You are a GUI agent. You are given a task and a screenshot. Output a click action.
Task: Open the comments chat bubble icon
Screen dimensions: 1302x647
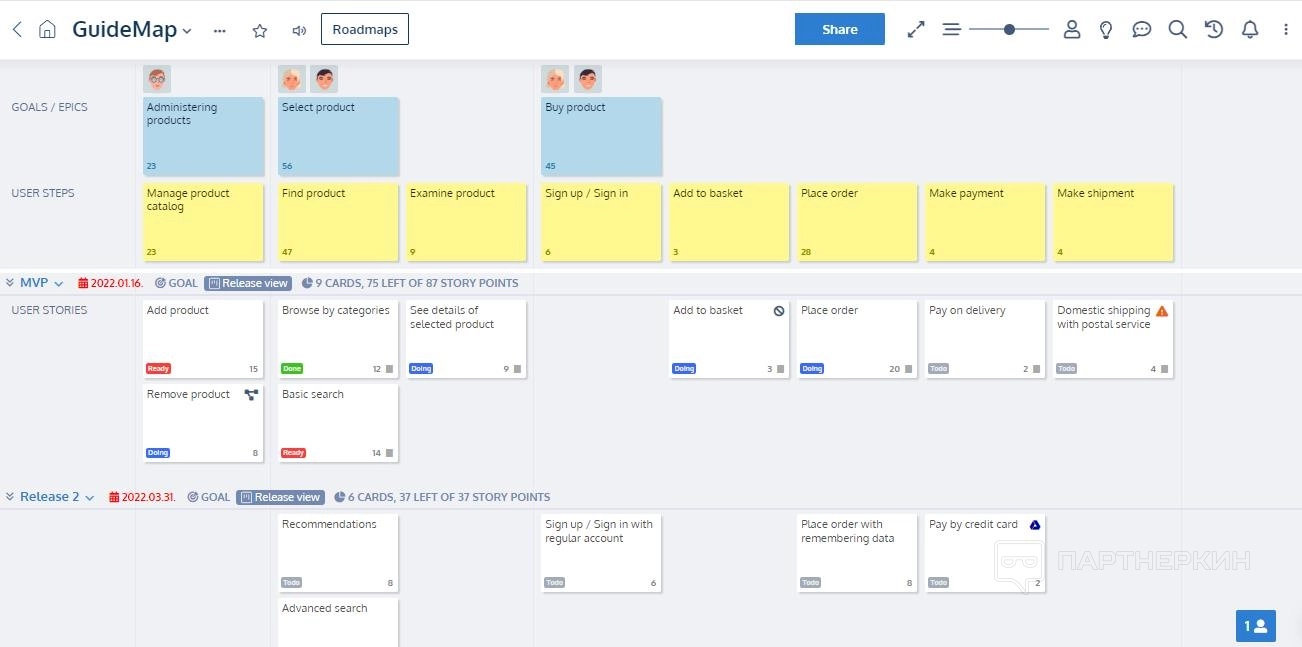point(1142,30)
